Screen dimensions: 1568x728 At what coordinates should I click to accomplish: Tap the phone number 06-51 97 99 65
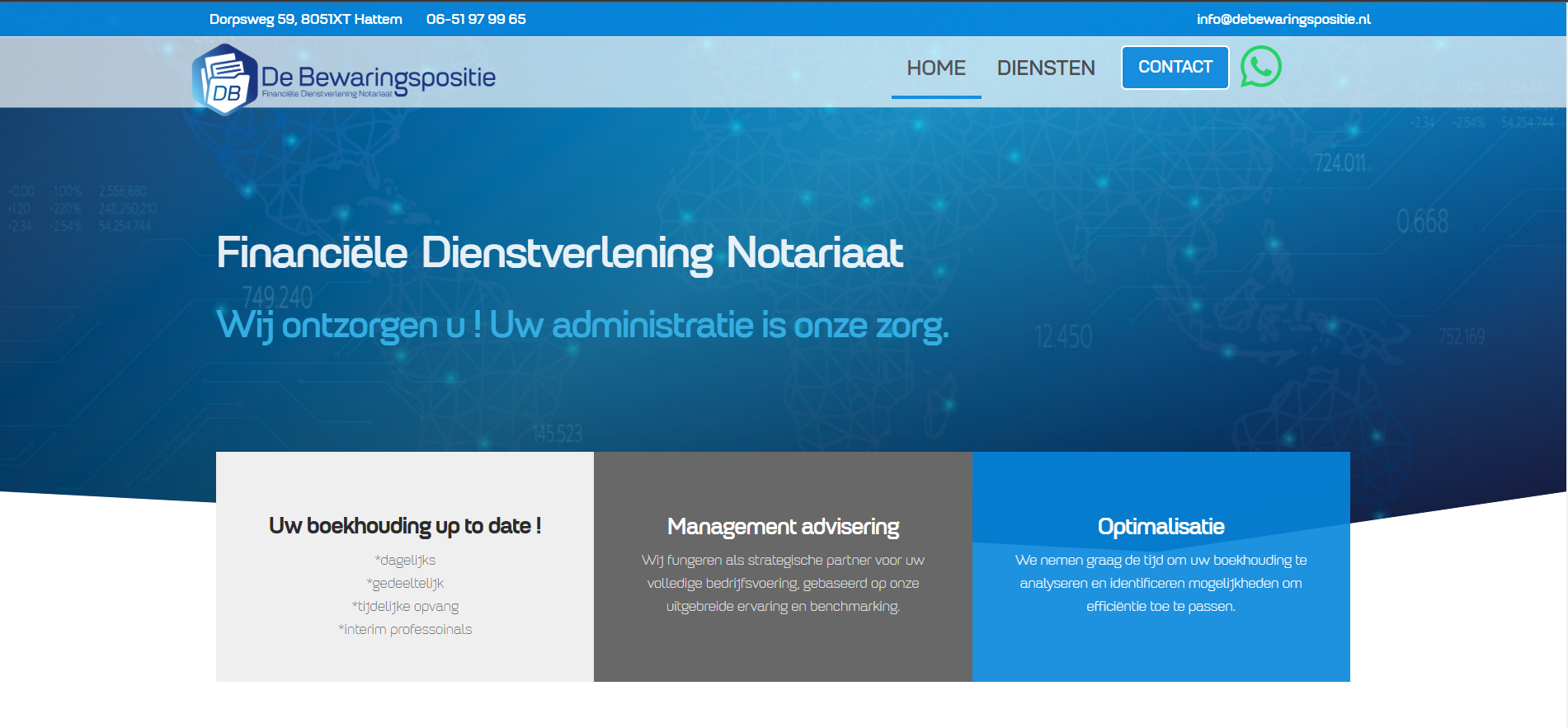[x=475, y=19]
